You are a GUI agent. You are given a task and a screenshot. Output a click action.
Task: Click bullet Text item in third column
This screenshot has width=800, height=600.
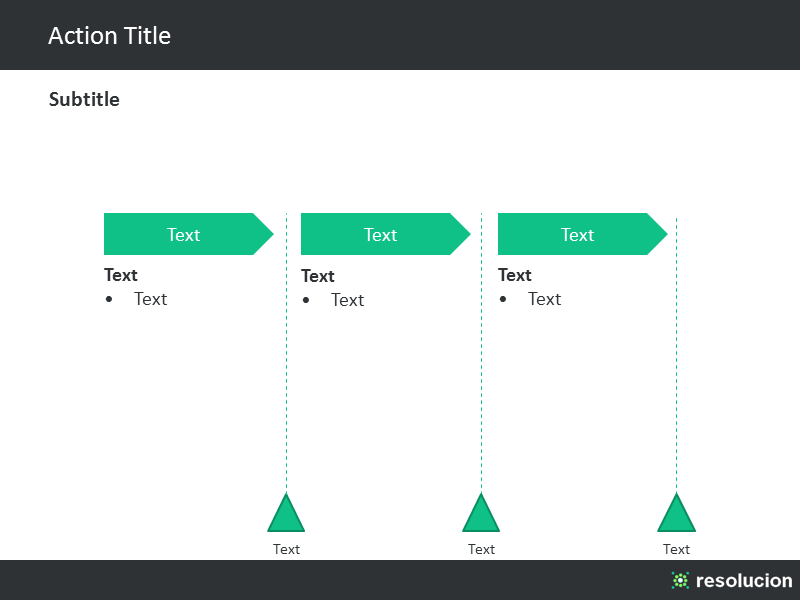544,299
